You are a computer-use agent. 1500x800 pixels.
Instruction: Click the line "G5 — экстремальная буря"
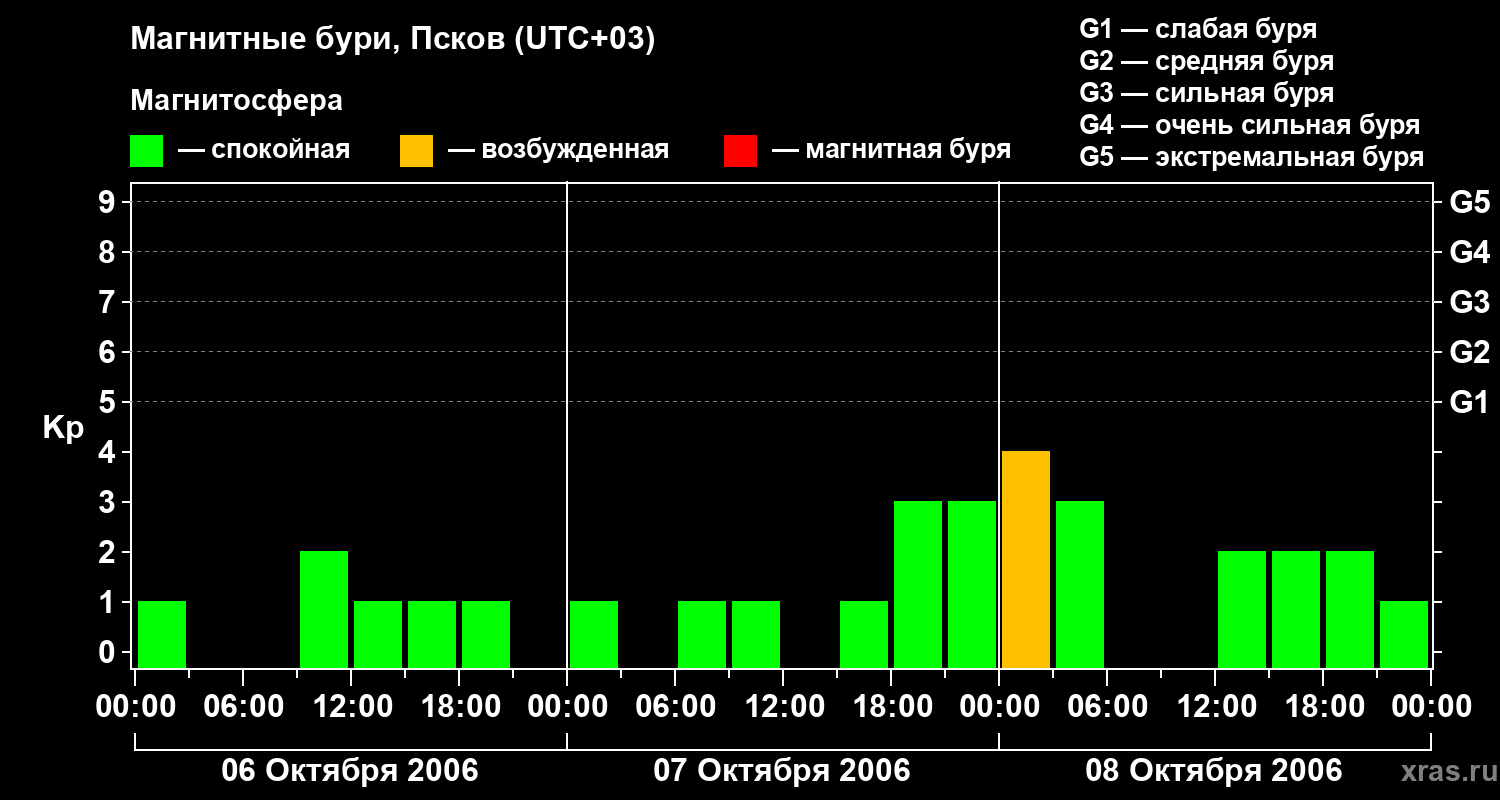(1252, 157)
